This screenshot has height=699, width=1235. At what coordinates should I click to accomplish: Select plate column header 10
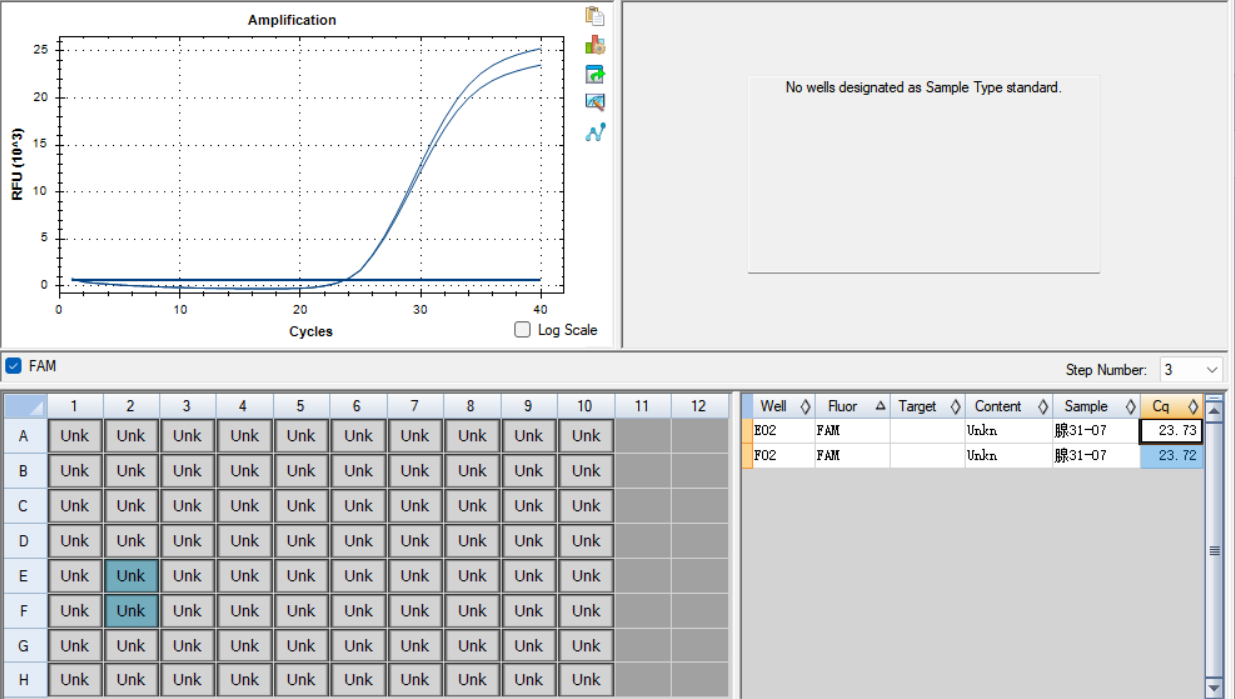[x=586, y=406]
